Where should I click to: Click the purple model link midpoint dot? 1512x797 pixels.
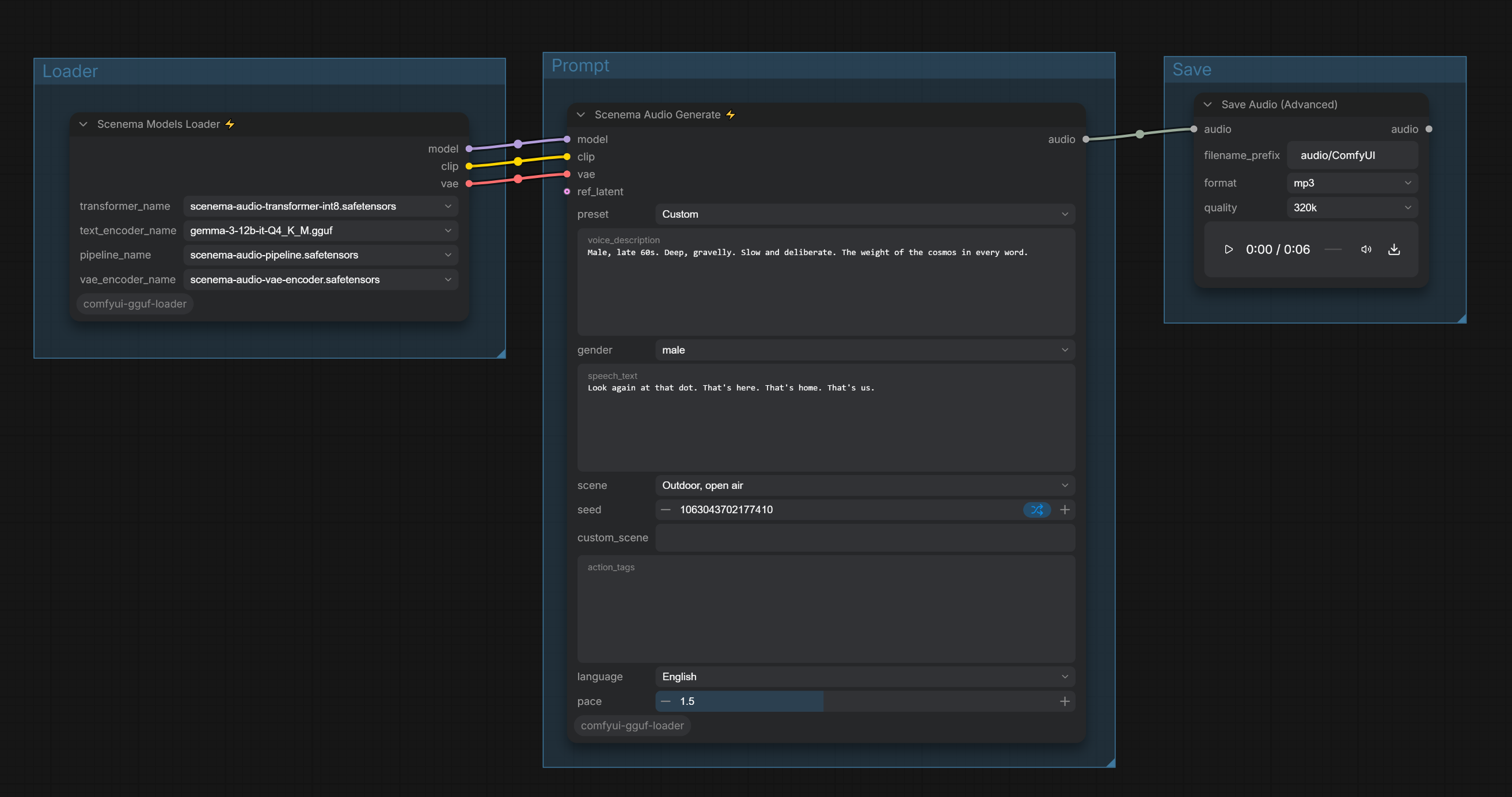(x=518, y=144)
